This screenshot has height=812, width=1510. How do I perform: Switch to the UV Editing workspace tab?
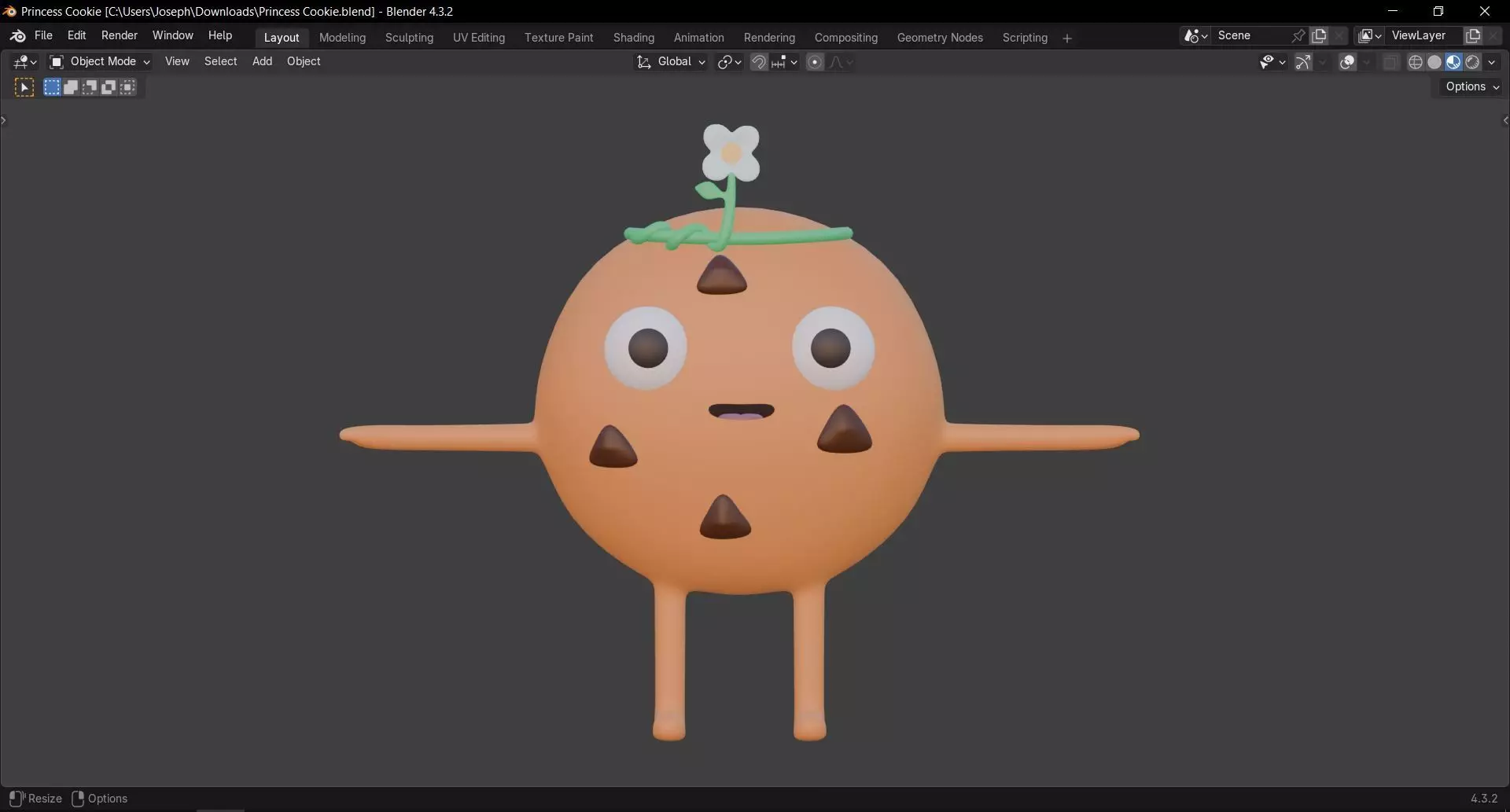tap(478, 38)
